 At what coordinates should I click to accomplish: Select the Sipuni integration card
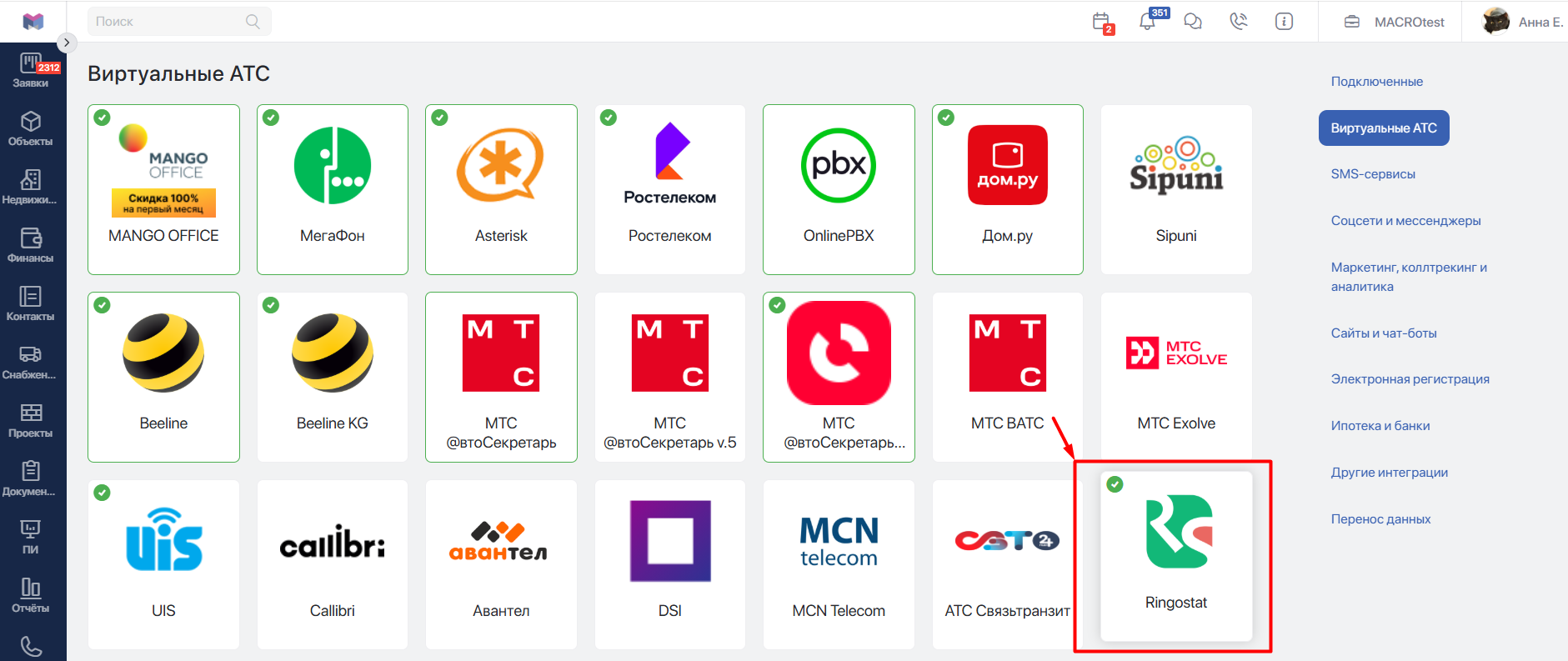point(1176,189)
